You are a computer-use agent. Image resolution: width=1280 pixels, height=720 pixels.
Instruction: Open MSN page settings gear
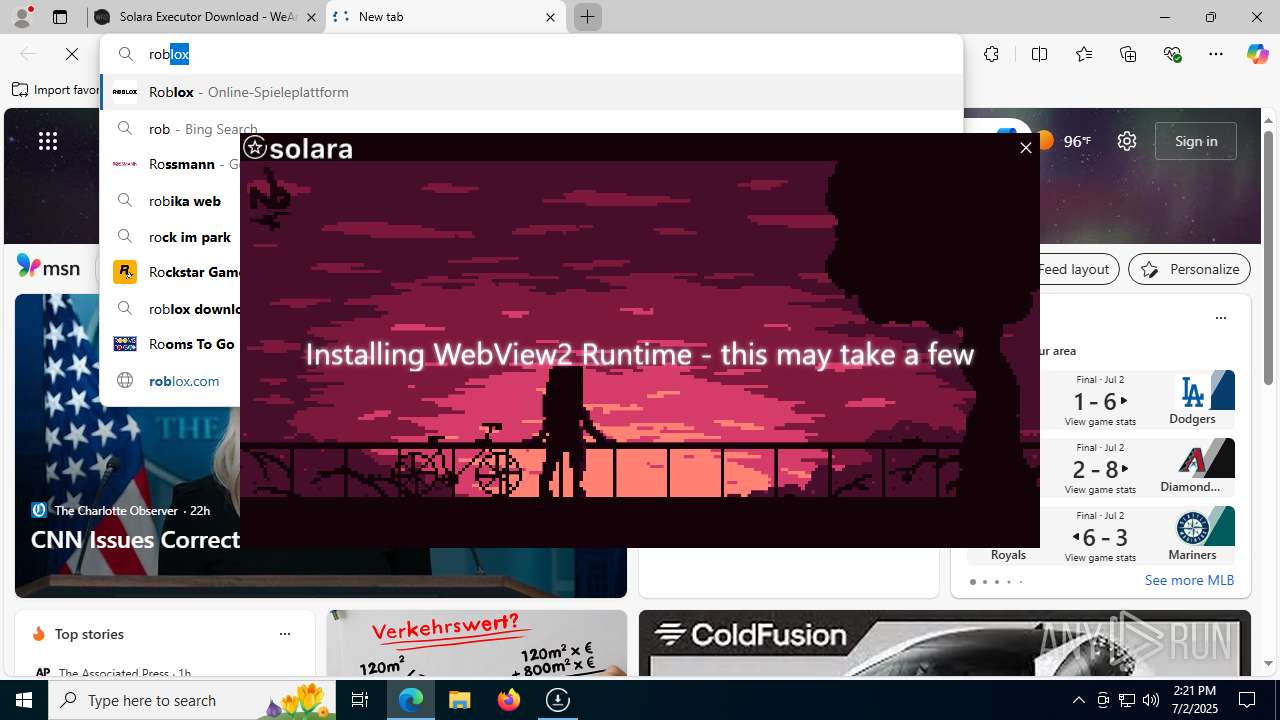coord(1127,141)
